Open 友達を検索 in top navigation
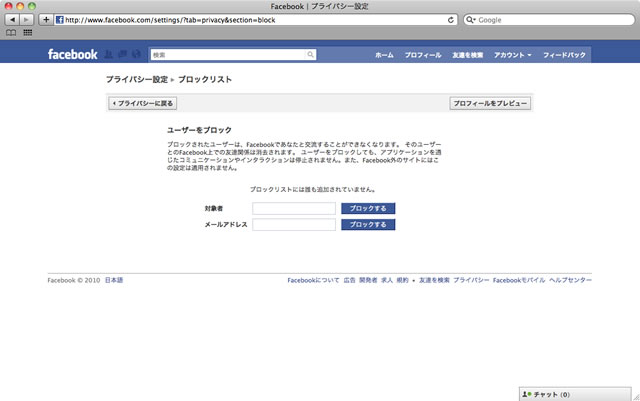Image resolution: width=640 pixels, height=401 pixels. pos(467,55)
